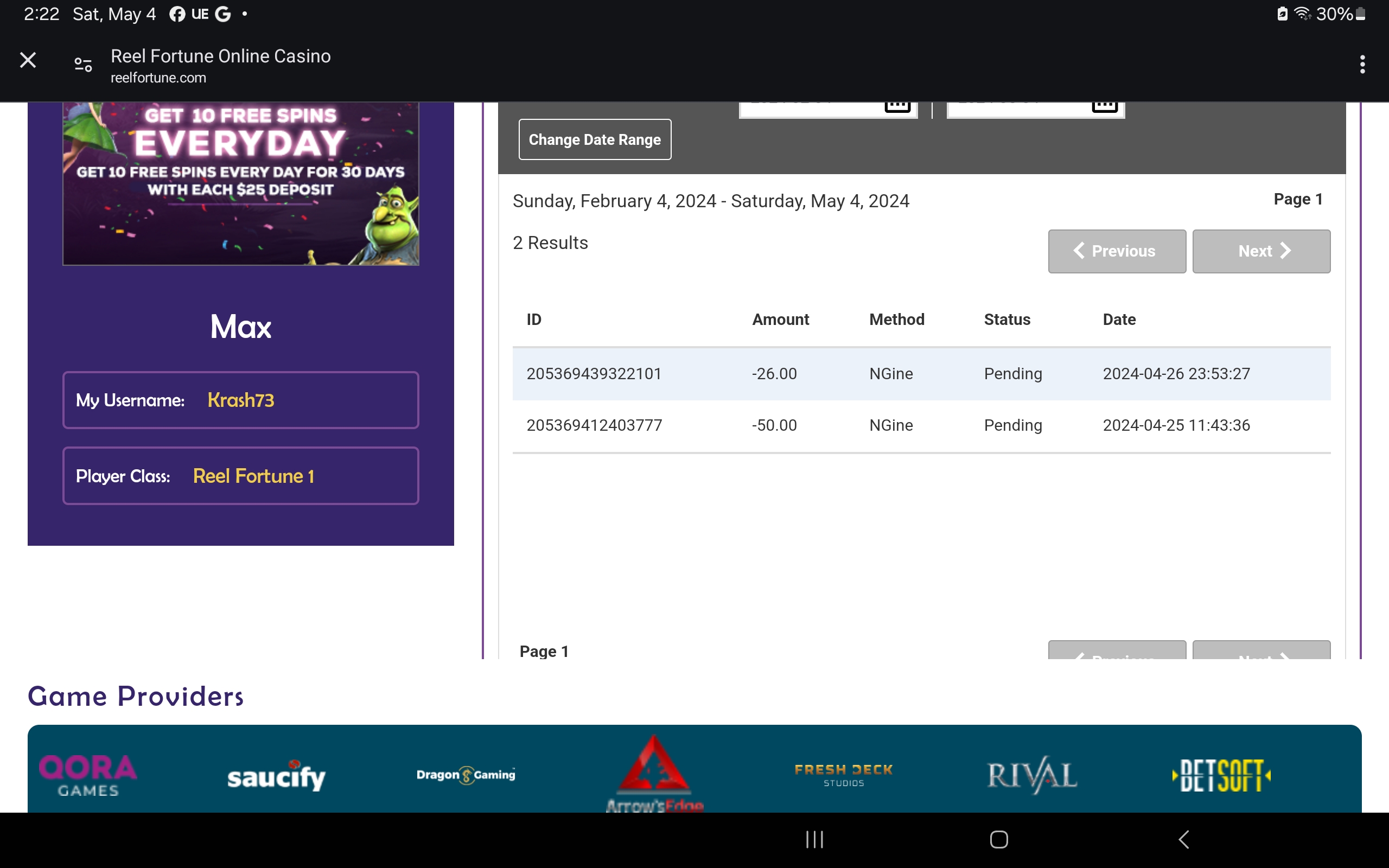
Task: Tap the battery indicator icon
Action: click(1360, 14)
